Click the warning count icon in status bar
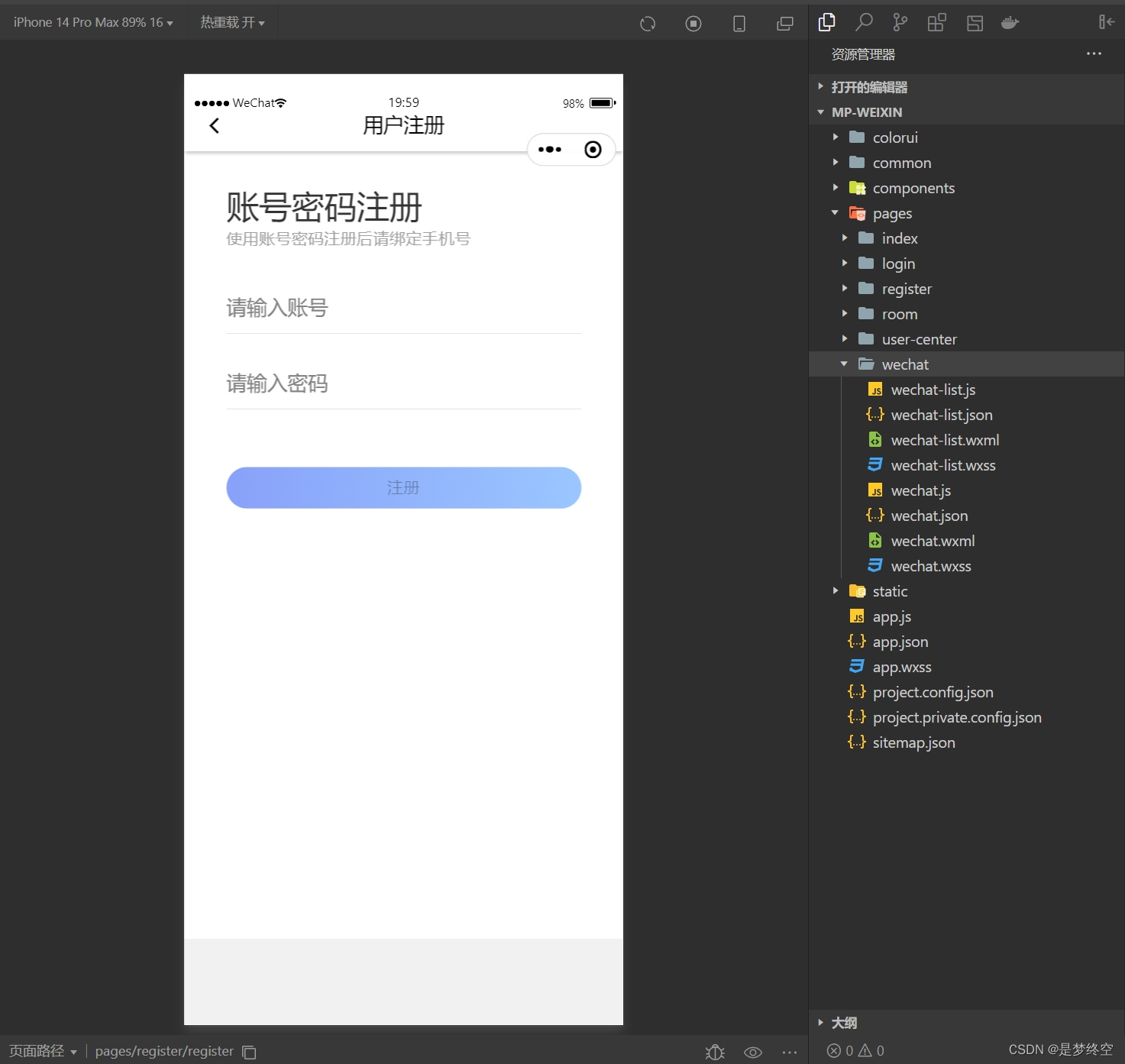Screen dimensions: 1125x1064 click(865, 1051)
